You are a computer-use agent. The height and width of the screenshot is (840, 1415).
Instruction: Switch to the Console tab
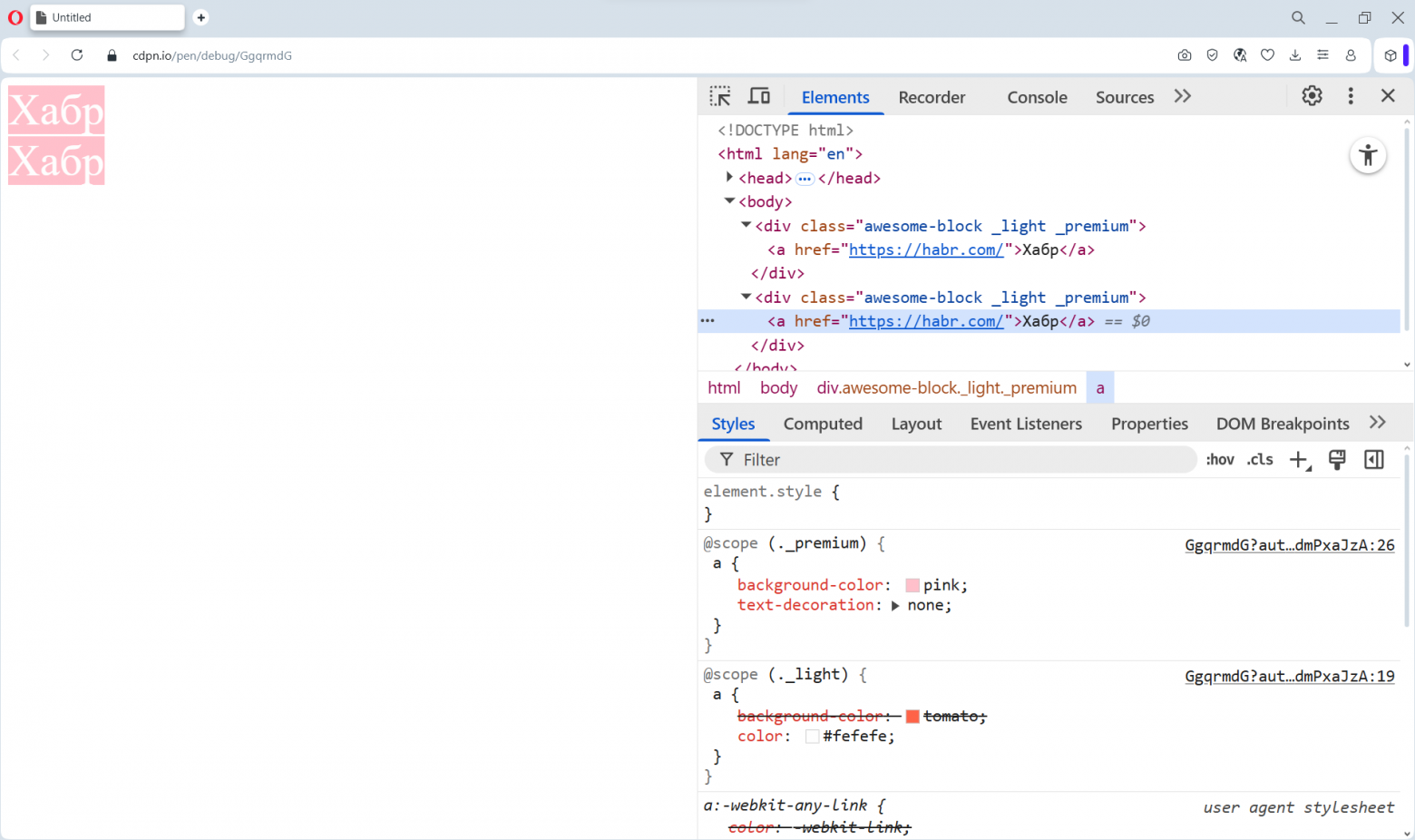pos(1037,97)
